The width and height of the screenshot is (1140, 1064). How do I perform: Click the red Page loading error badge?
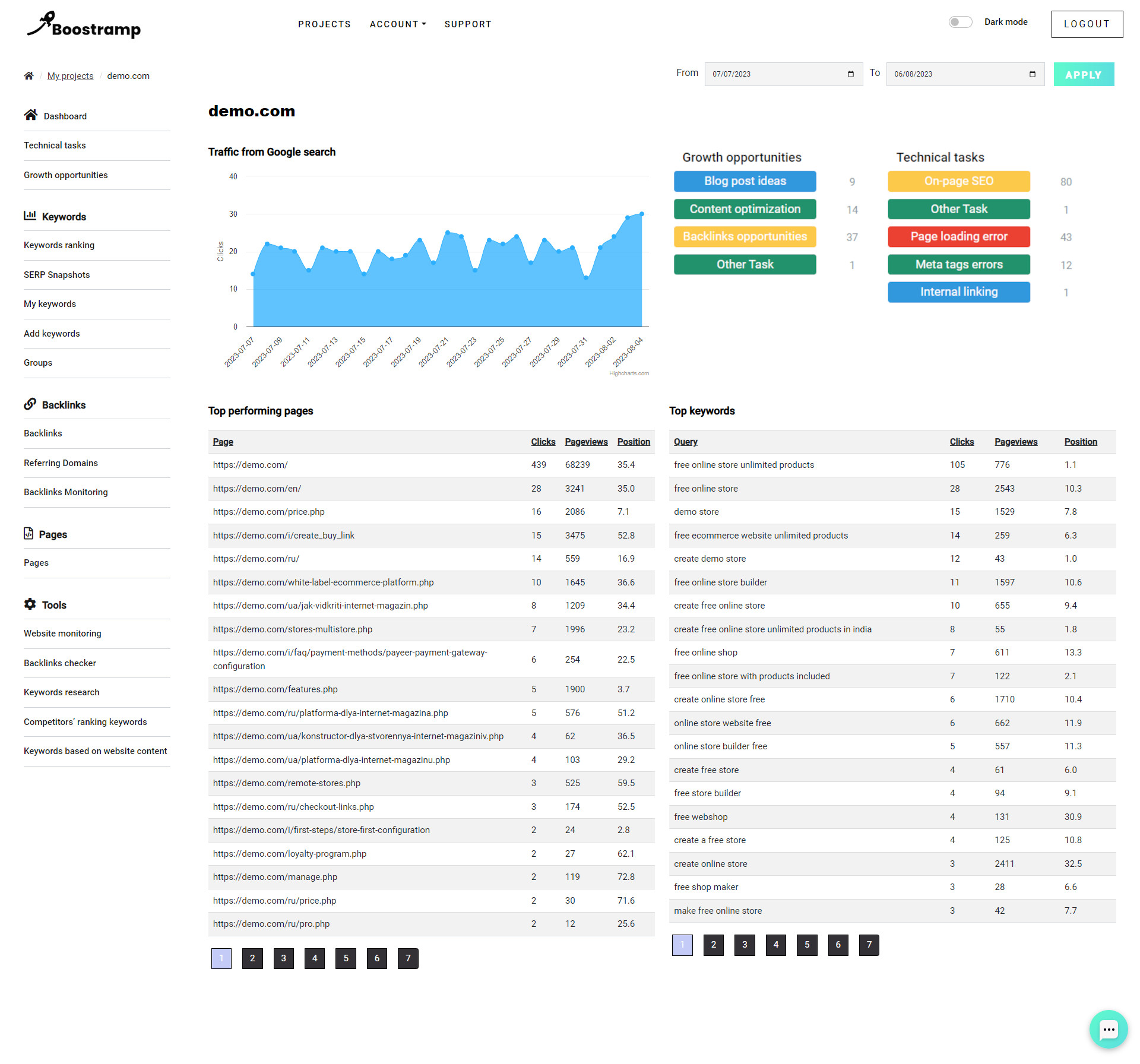click(958, 236)
